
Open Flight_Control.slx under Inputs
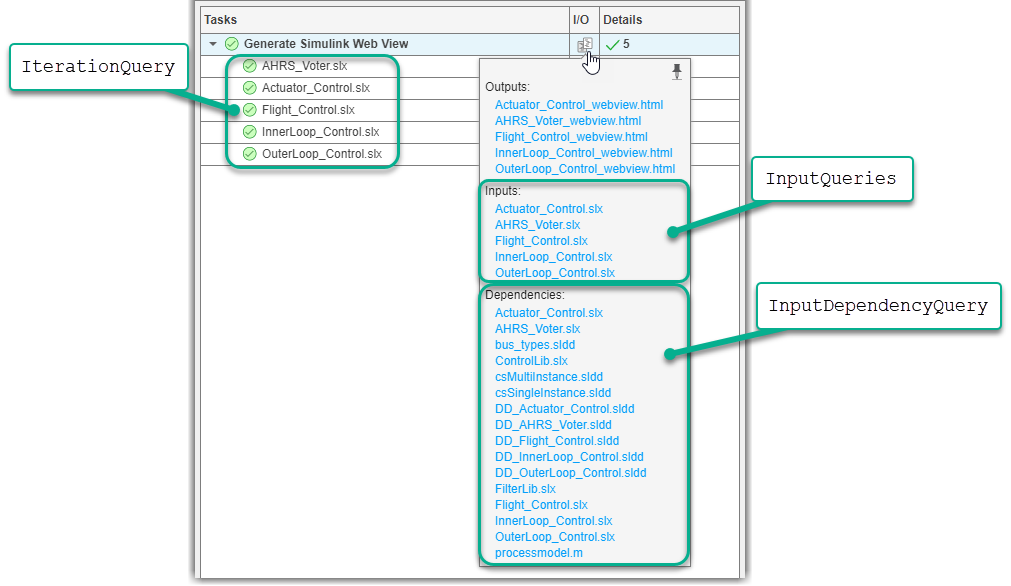click(x=541, y=240)
